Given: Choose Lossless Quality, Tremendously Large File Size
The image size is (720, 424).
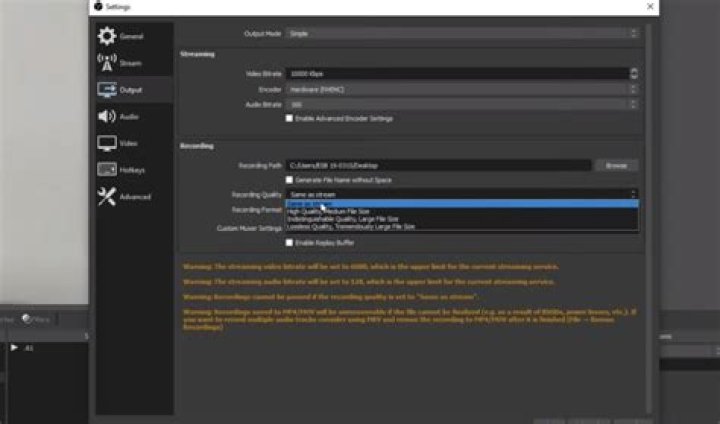Looking at the screenshot, I should [462, 226].
